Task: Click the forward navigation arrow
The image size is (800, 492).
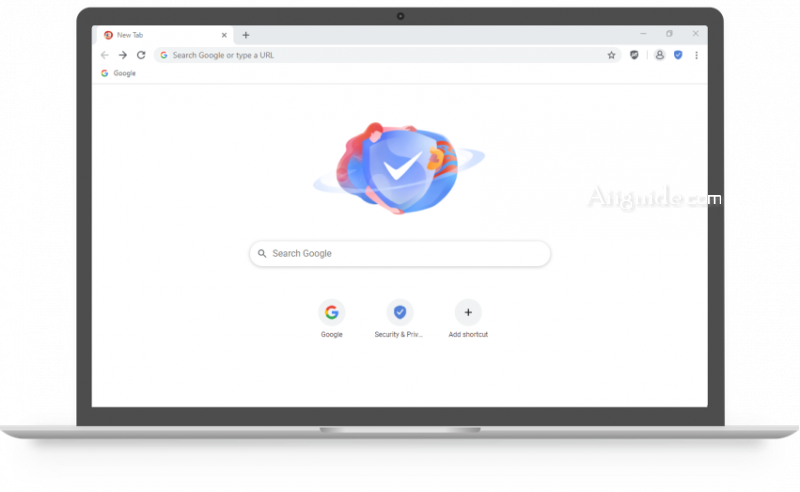Action: (x=123, y=55)
